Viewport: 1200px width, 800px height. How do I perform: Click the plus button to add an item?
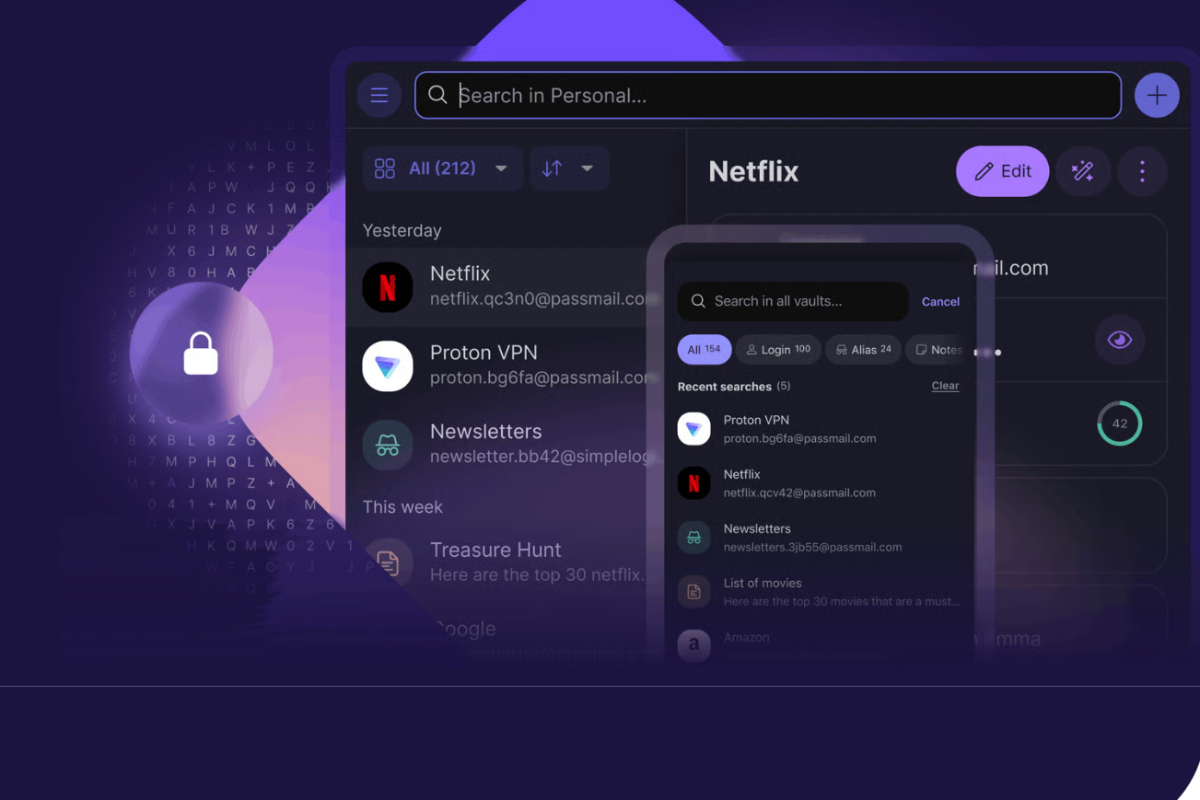[x=1157, y=96]
